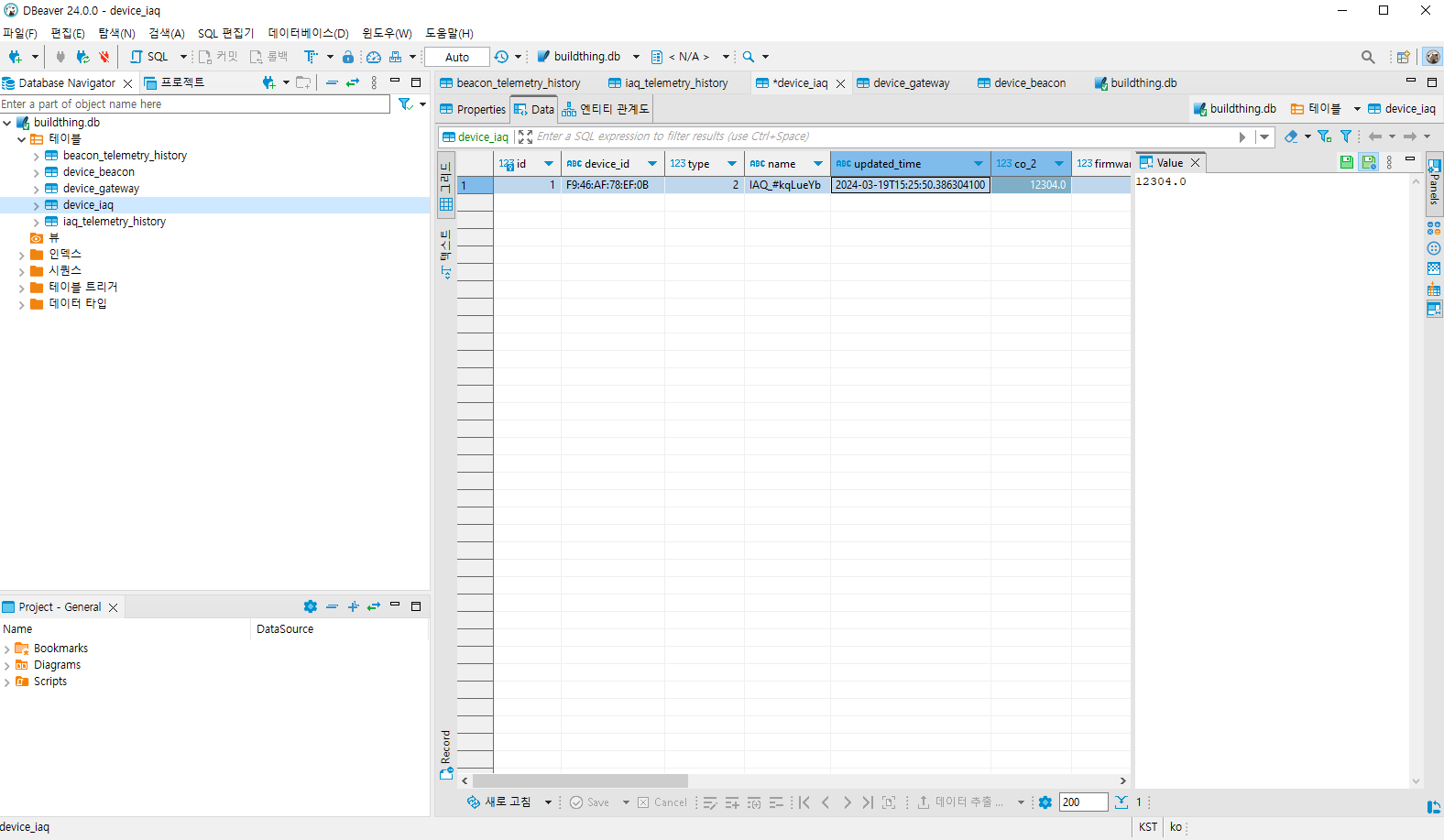Toggle the auto-save value floppy icon
This screenshot has width=1444, height=840.
(1369, 162)
